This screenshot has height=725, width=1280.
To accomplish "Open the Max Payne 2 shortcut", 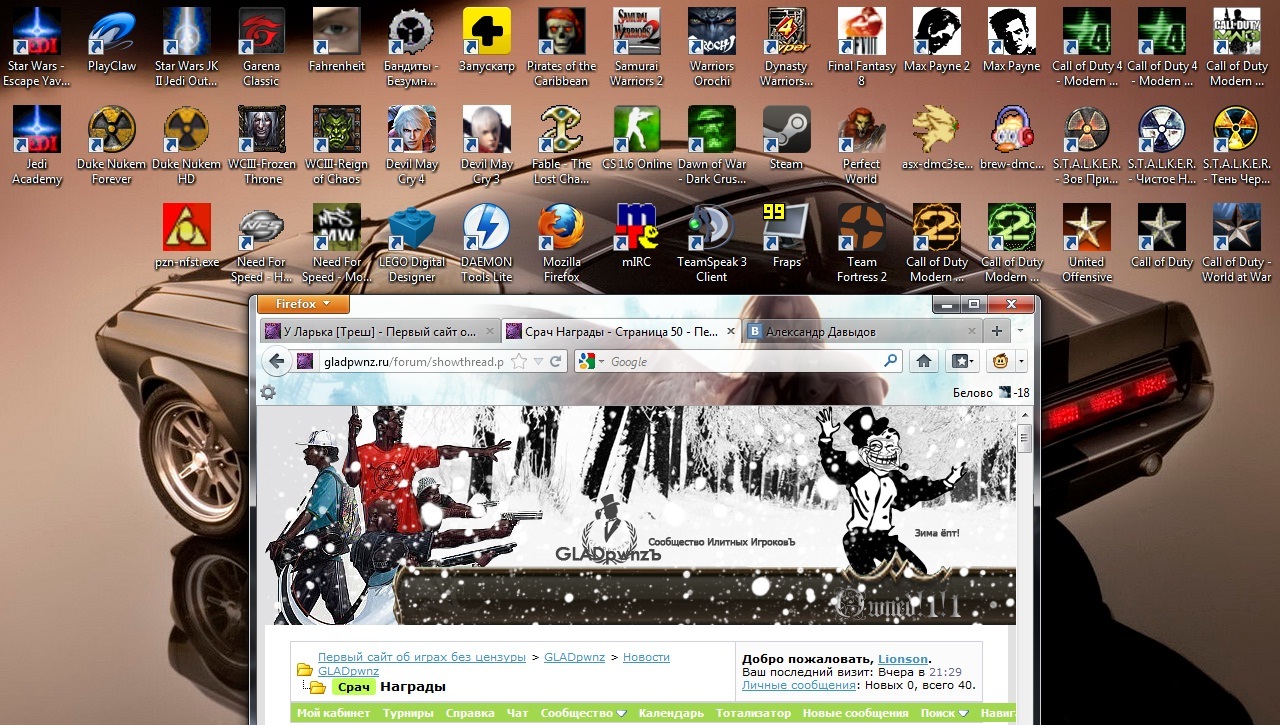I will pos(937,41).
